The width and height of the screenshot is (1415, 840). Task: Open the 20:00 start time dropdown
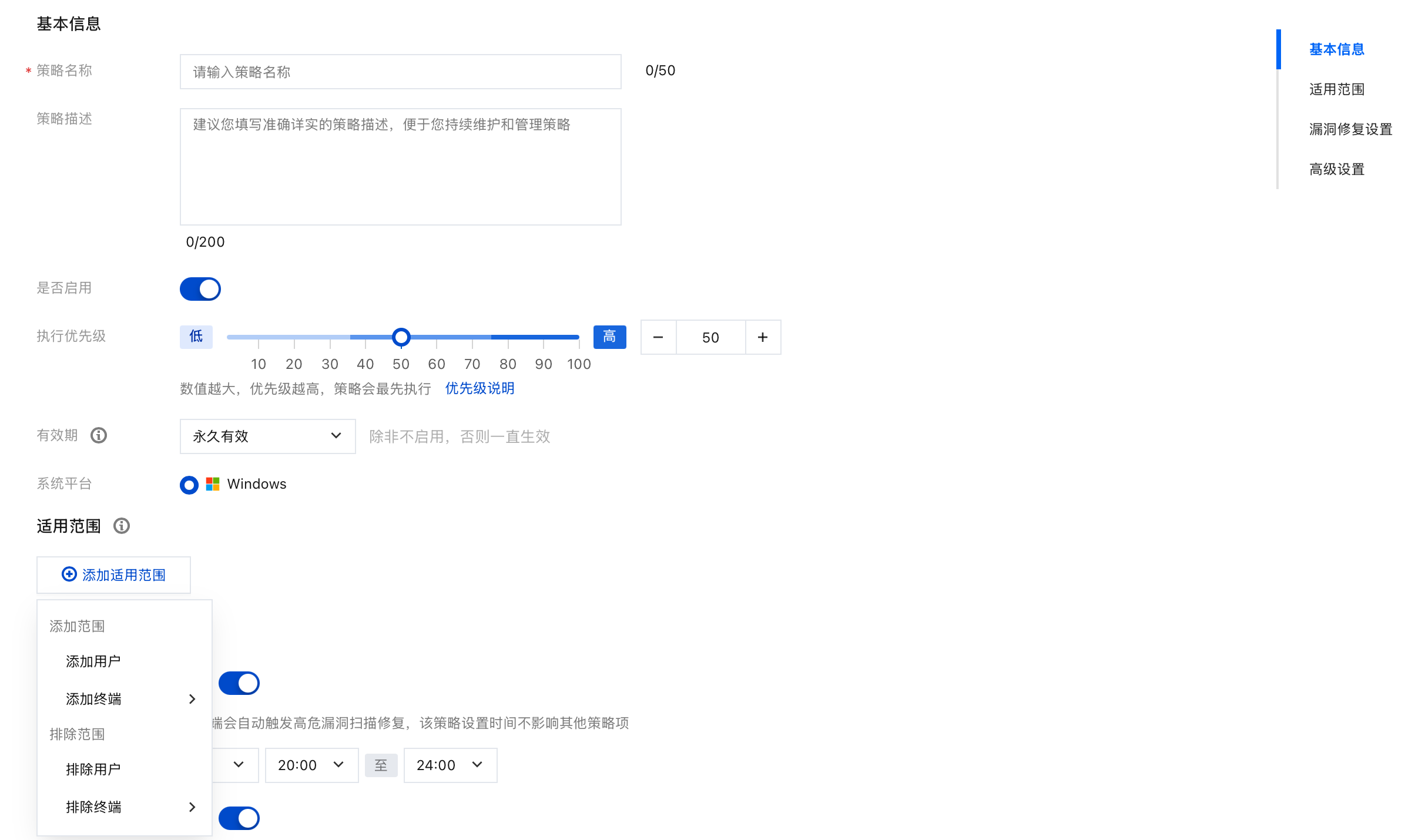pyautogui.click(x=311, y=765)
